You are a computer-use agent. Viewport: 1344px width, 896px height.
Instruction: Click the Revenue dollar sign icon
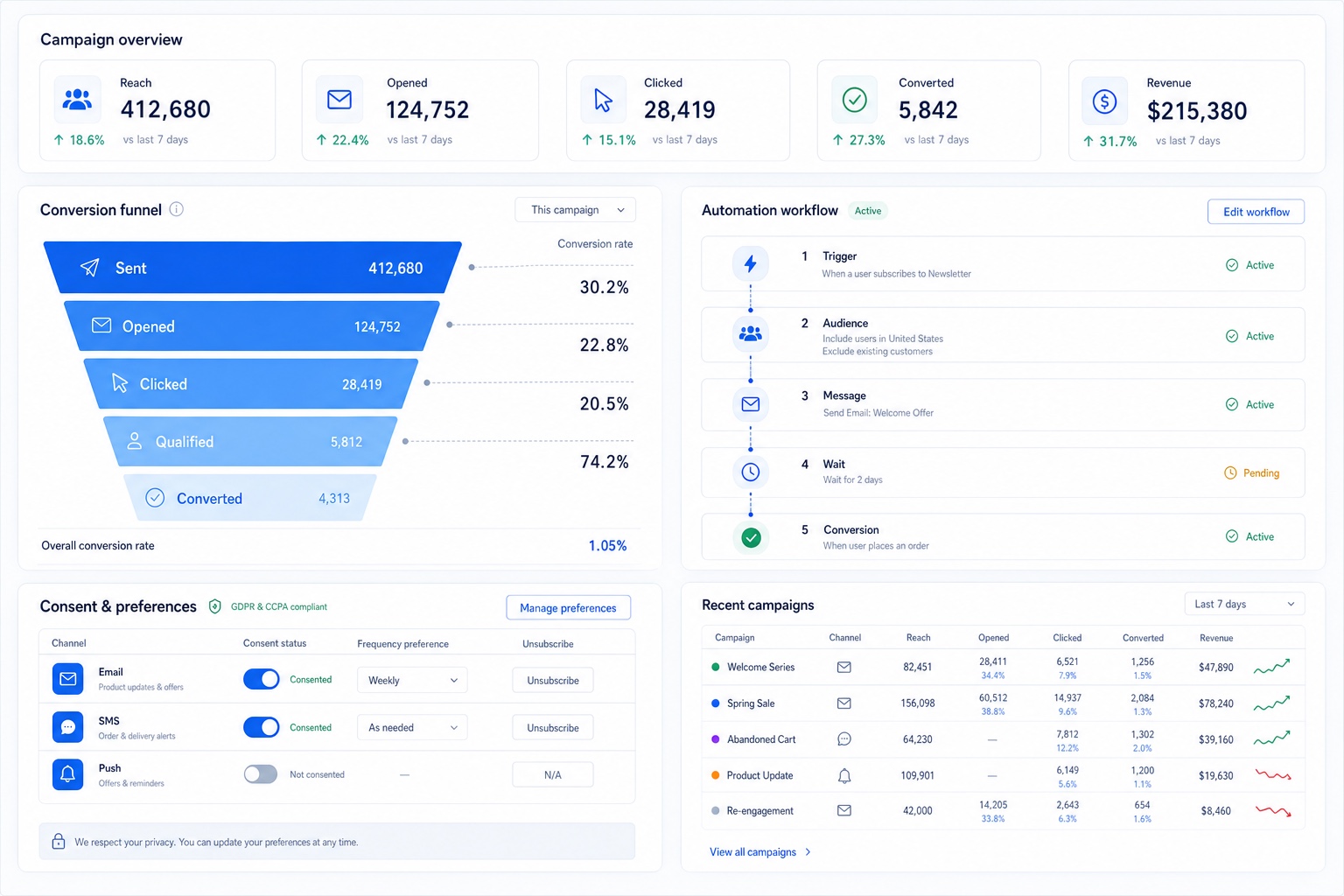[x=1104, y=101]
